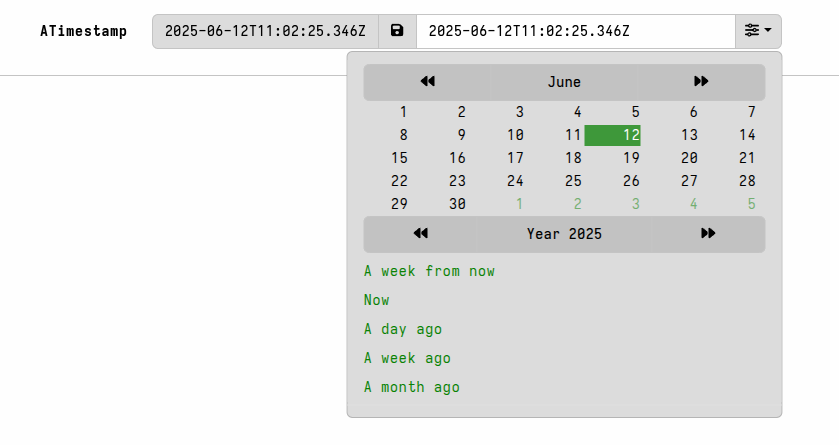839x445 pixels.
Task: Select the "Now" shortcut link
Action: [x=377, y=300]
